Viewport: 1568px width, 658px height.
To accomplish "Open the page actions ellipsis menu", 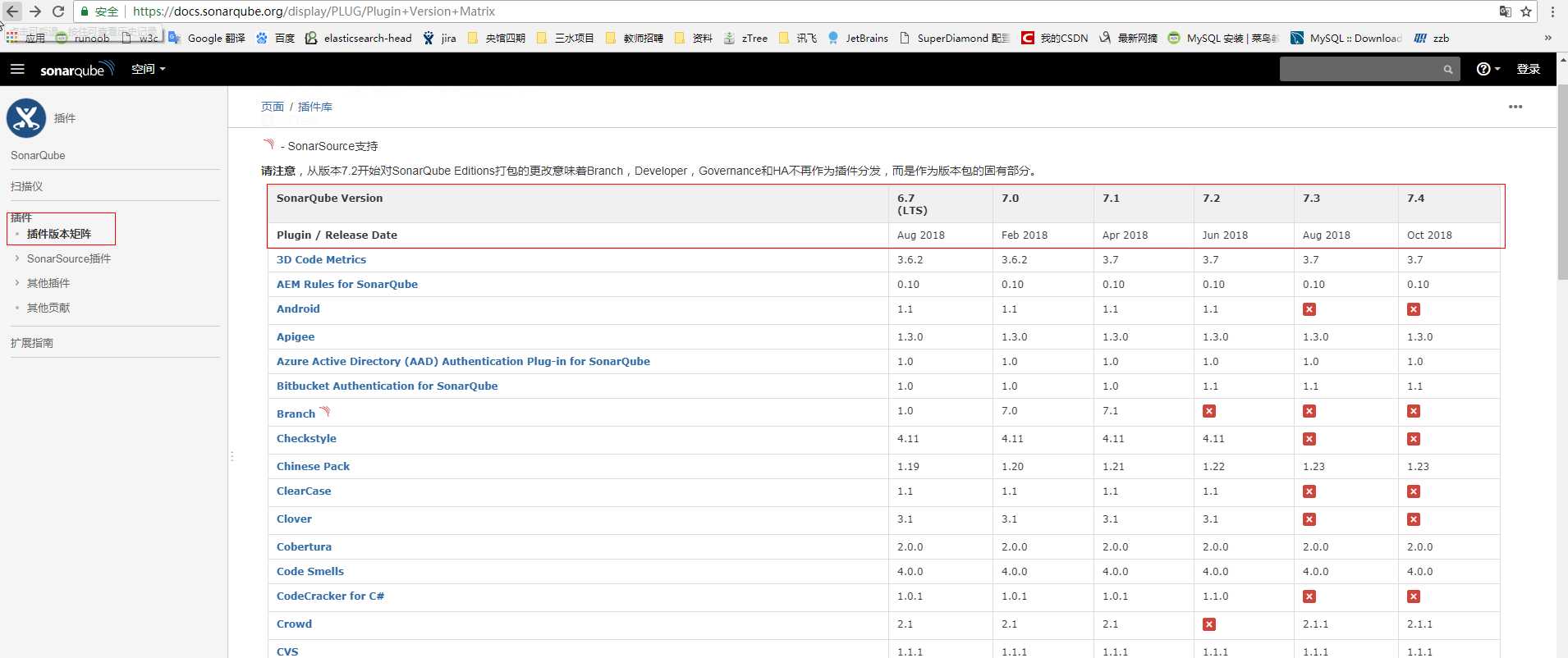I will pos(1515,107).
